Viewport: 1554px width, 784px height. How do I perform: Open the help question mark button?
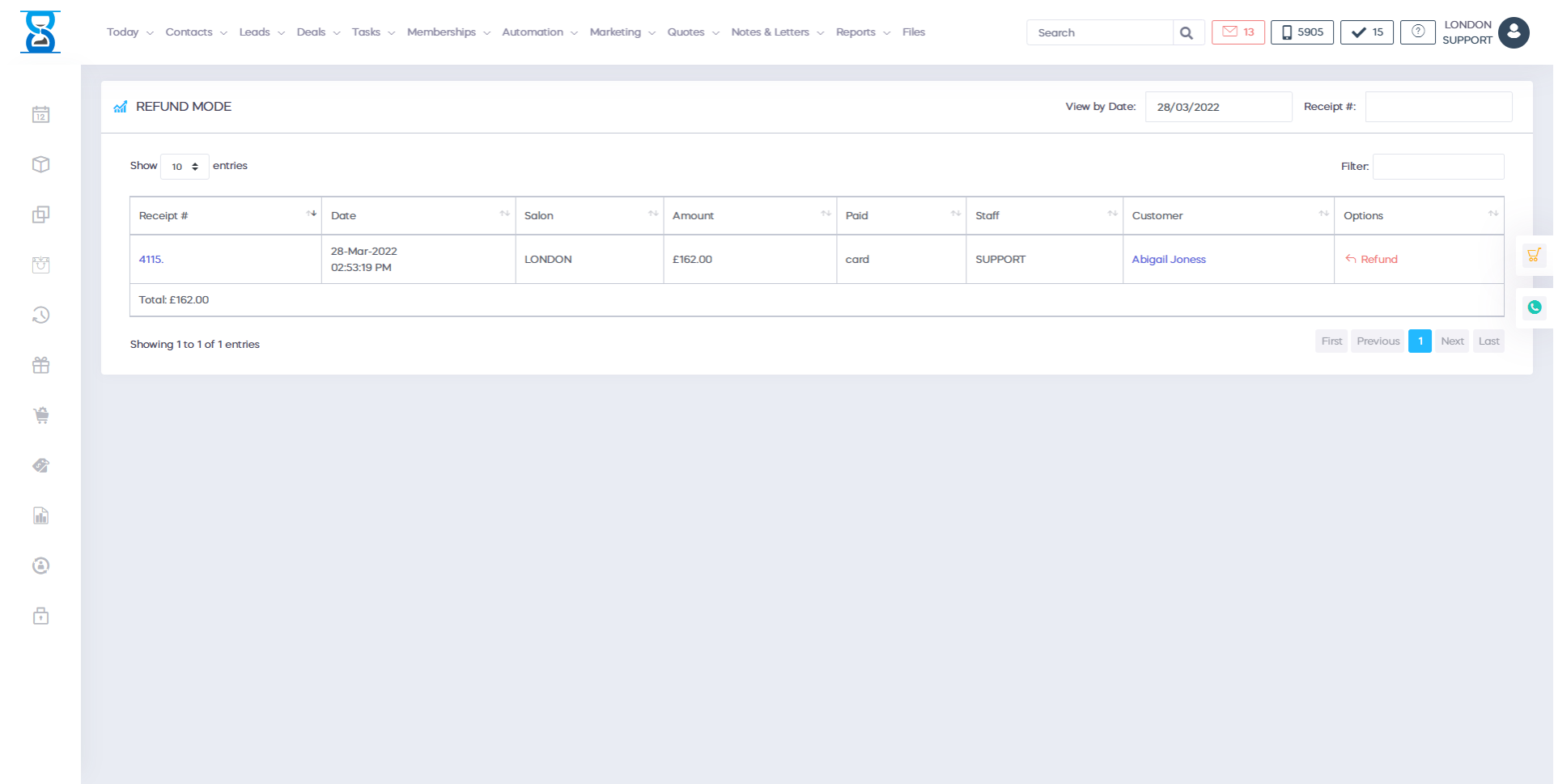pos(1417,32)
